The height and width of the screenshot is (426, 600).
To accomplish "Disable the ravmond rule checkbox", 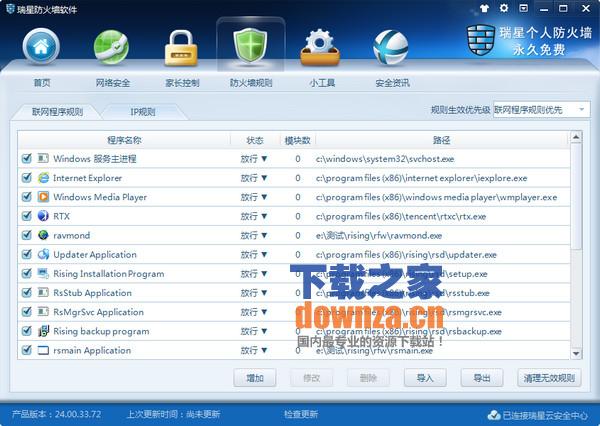I will (x=27, y=235).
